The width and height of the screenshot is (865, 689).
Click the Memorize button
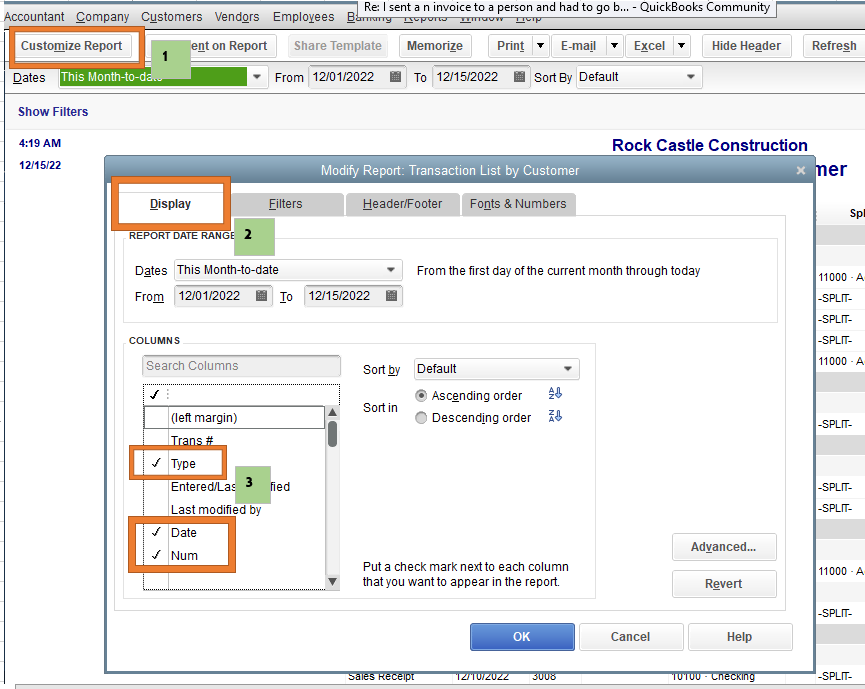tap(435, 46)
